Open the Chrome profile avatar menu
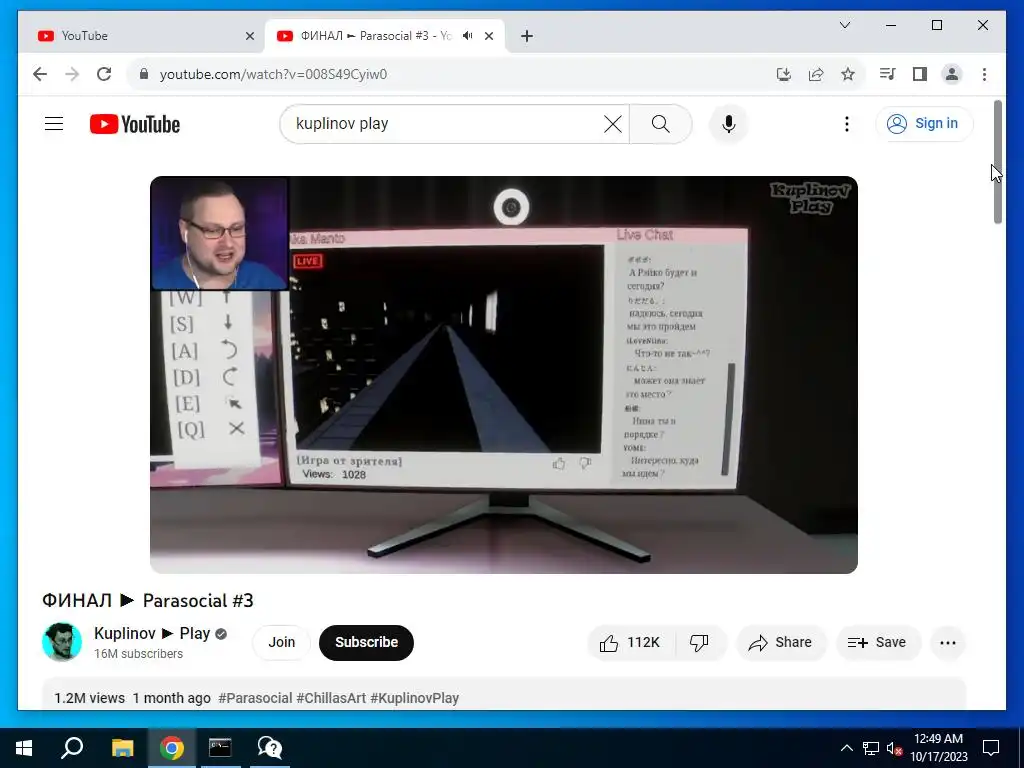This screenshot has height=768, width=1024. coord(952,74)
